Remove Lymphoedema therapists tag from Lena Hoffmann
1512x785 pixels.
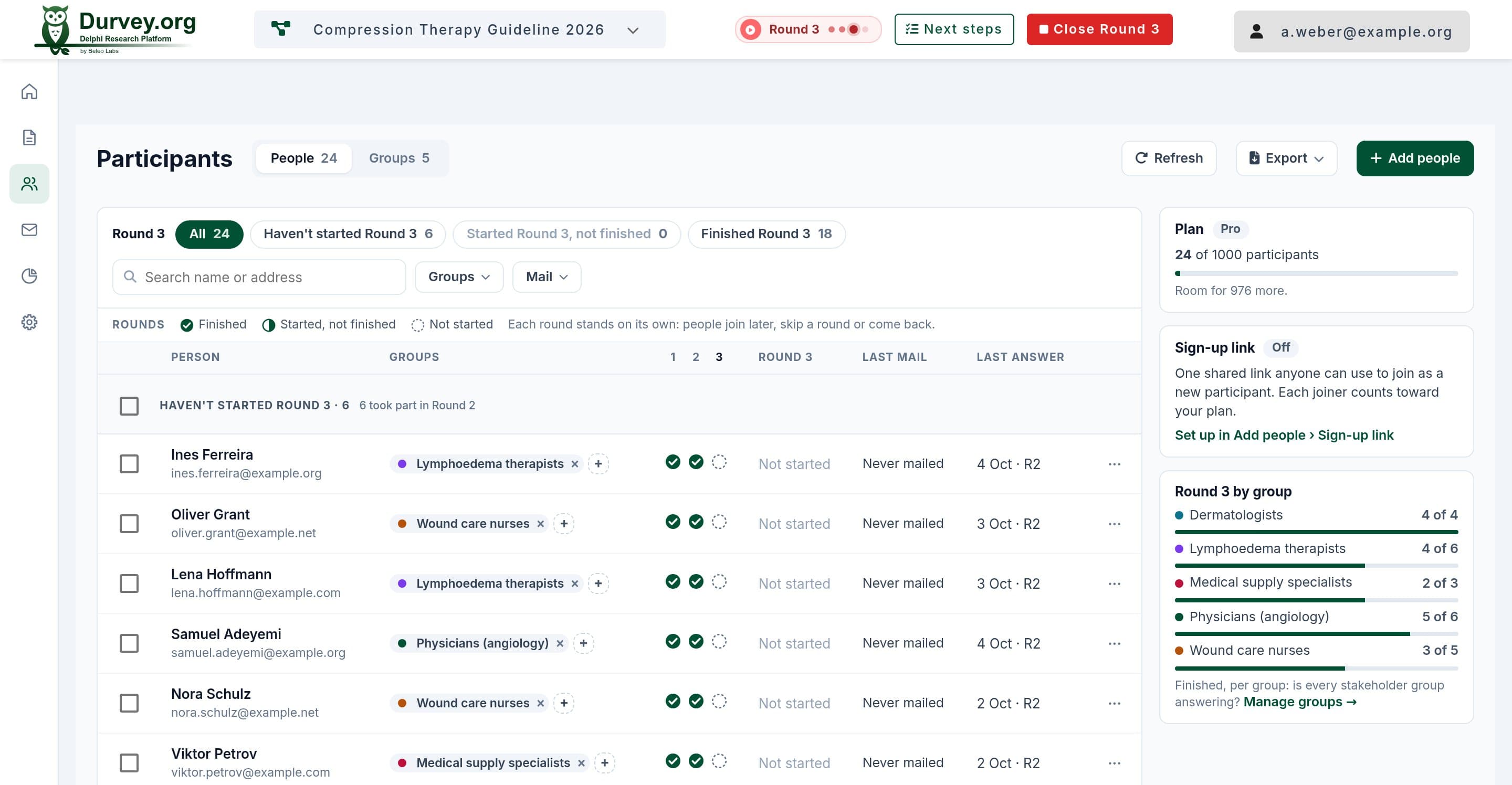[x=575, y=584]
